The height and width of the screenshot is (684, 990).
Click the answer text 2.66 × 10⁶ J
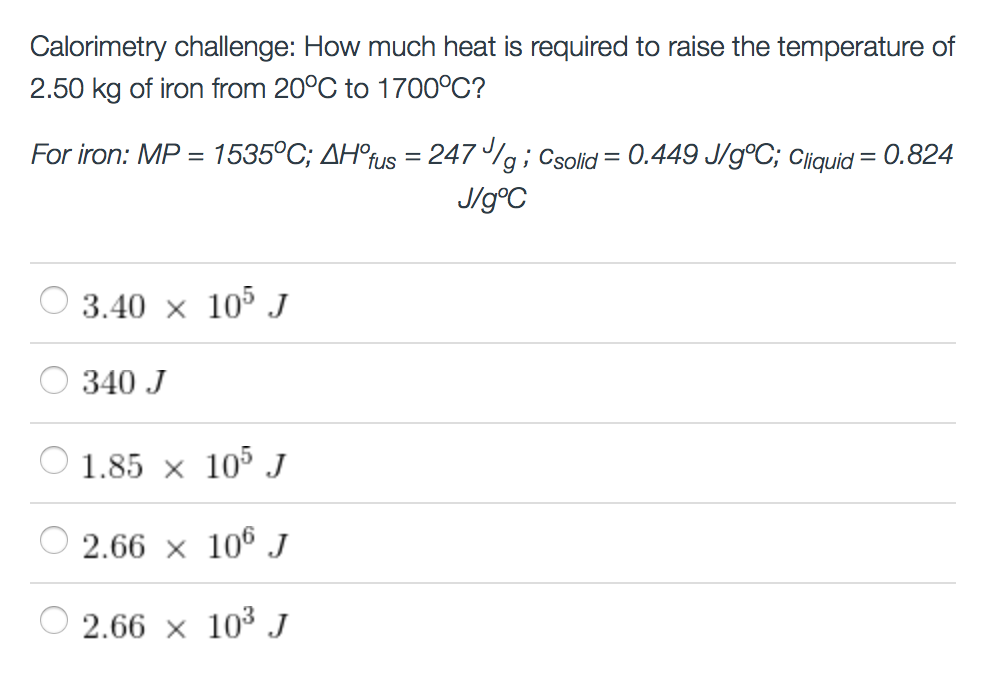click(185, 543)
